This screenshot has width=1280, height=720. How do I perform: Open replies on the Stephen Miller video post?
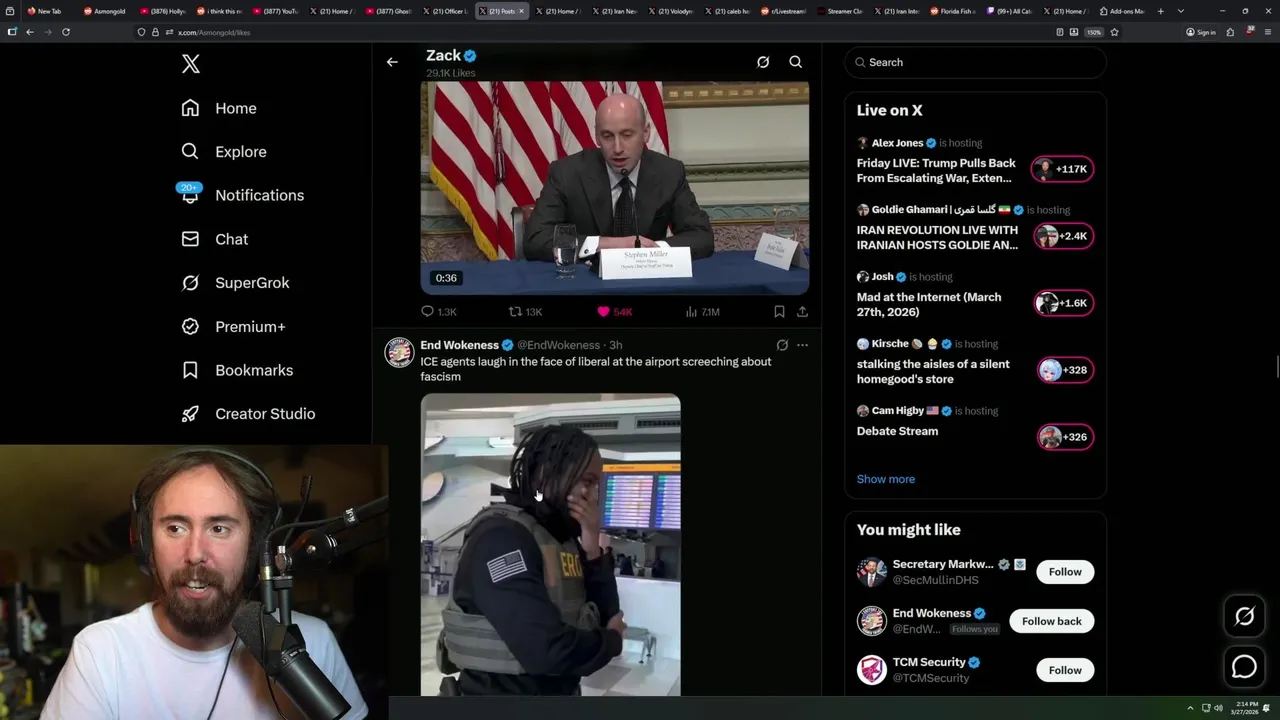click(x=439, y=312)
